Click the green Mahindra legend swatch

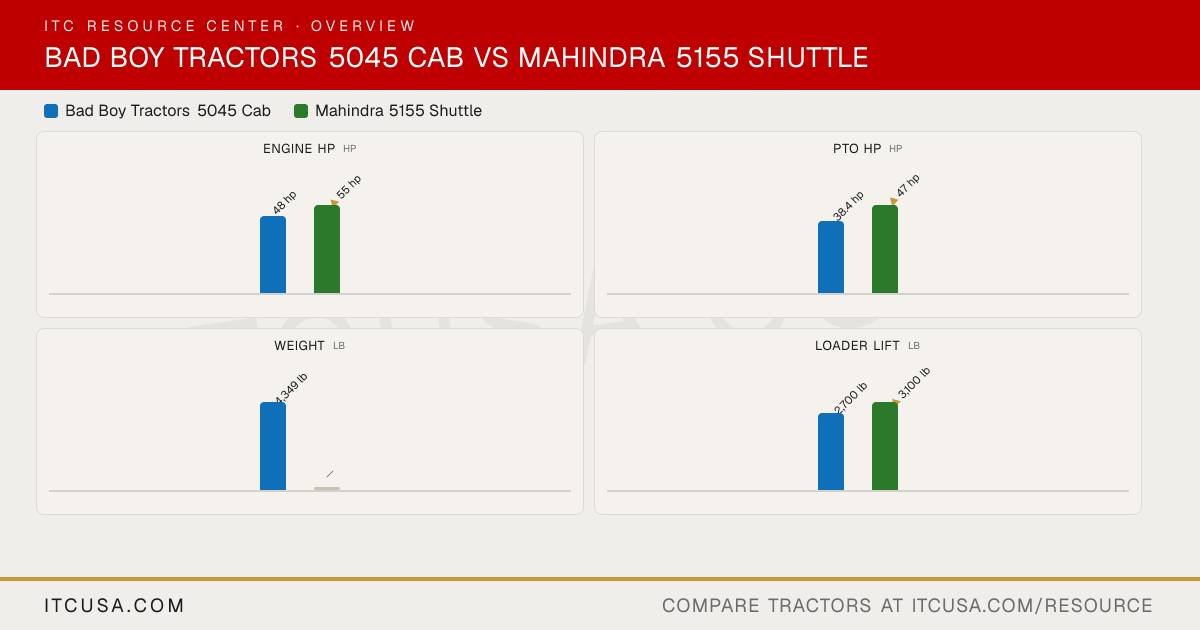pos(301,111)
